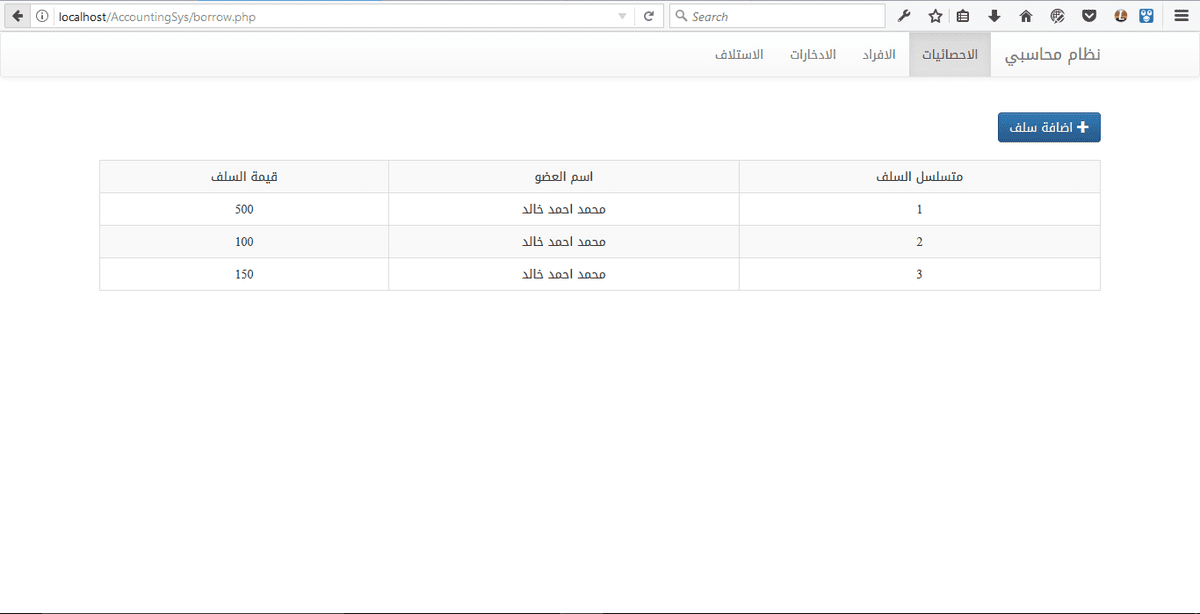Image resolution: width=1200 pixels, height=614 pixels.
Task: Show the bookmarks list icon
Action: pos(963,16)
